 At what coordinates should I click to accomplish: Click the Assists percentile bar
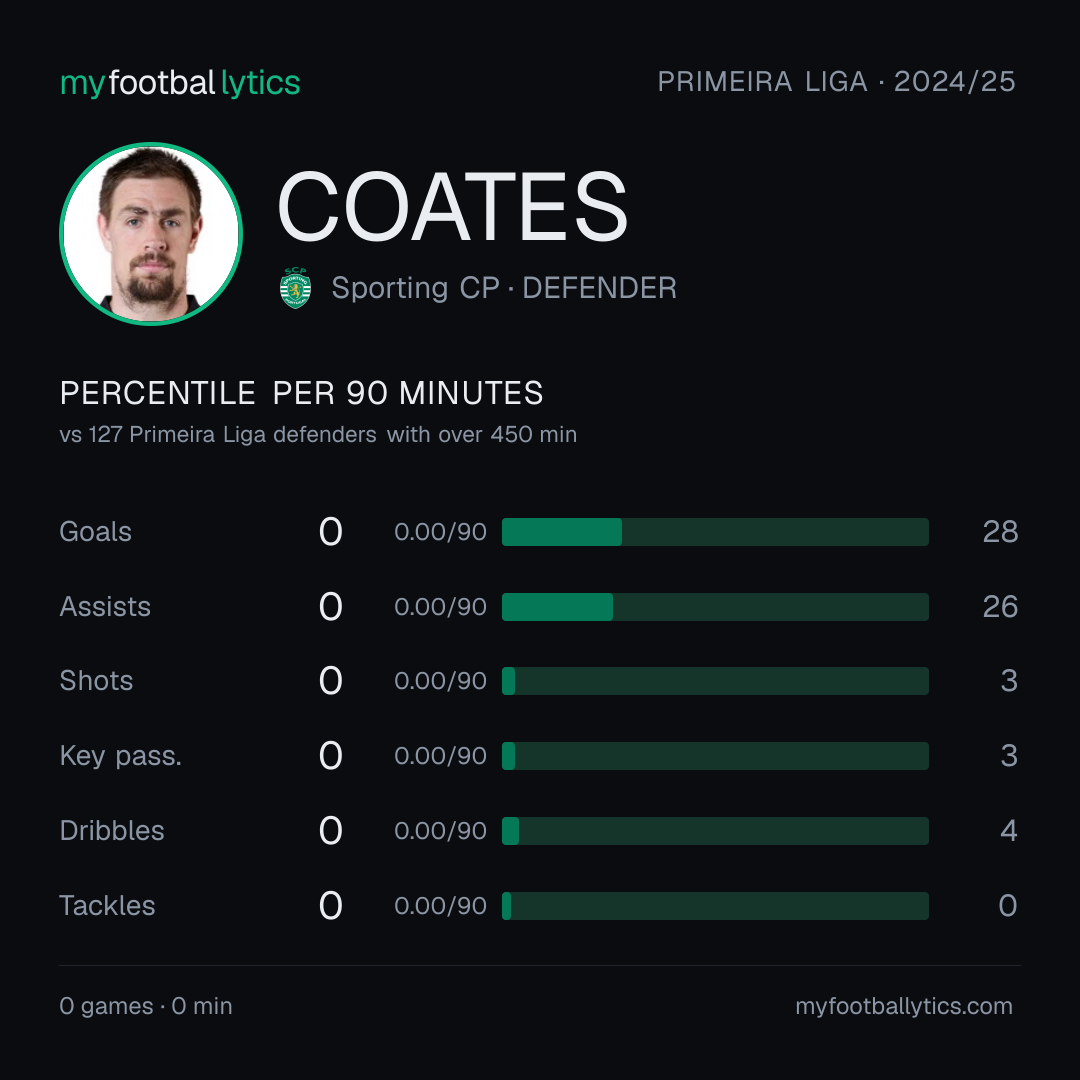(x=715, y=607)
